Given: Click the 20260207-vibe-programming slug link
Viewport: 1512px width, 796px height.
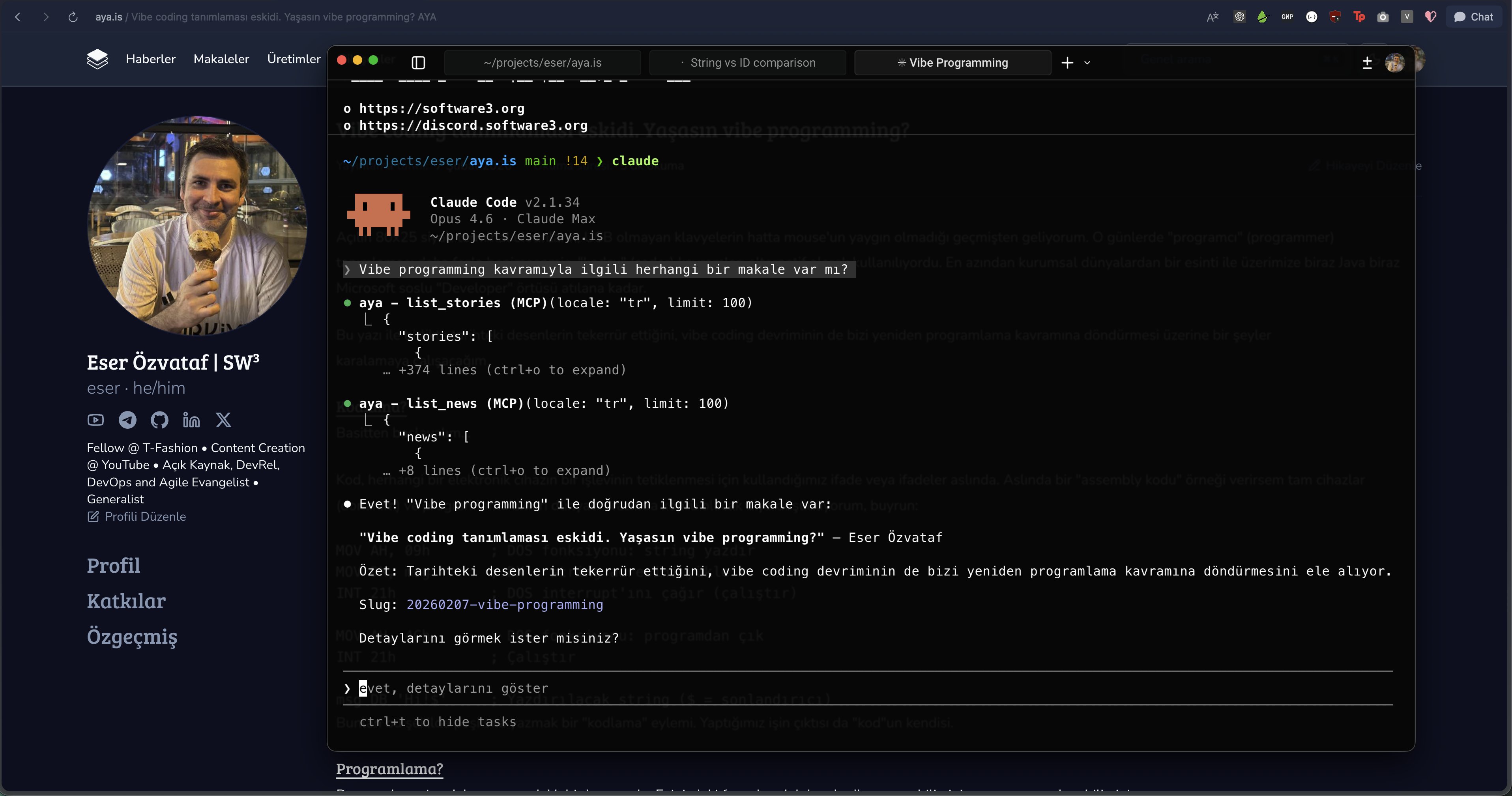Looking at the screenshot, I should point(504,605).
